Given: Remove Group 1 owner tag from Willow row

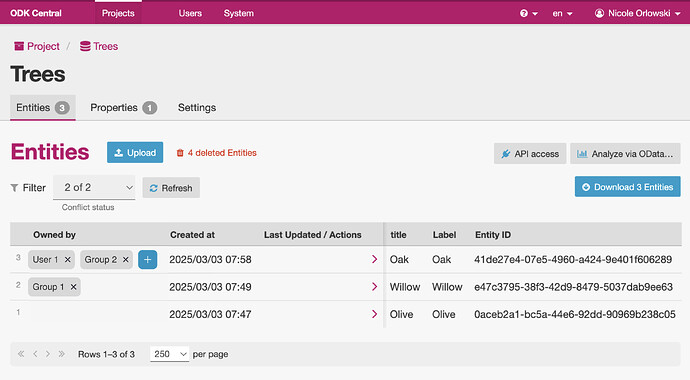Looking at the screenshot, I should tap(73, 287).
